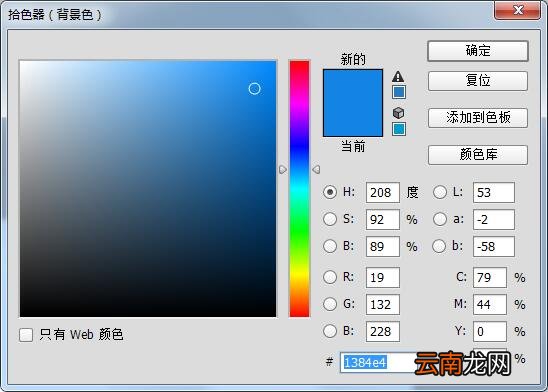The image size is (548, 392).
Task: Click the C field showing 79
Action: coord(490,277)
